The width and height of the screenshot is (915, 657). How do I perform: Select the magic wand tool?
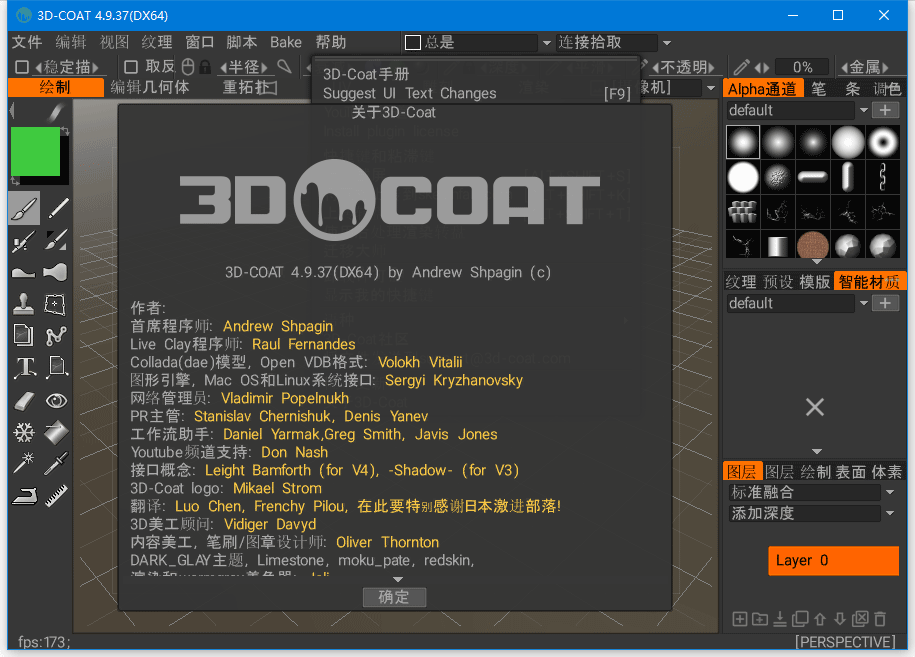point(24,463)
